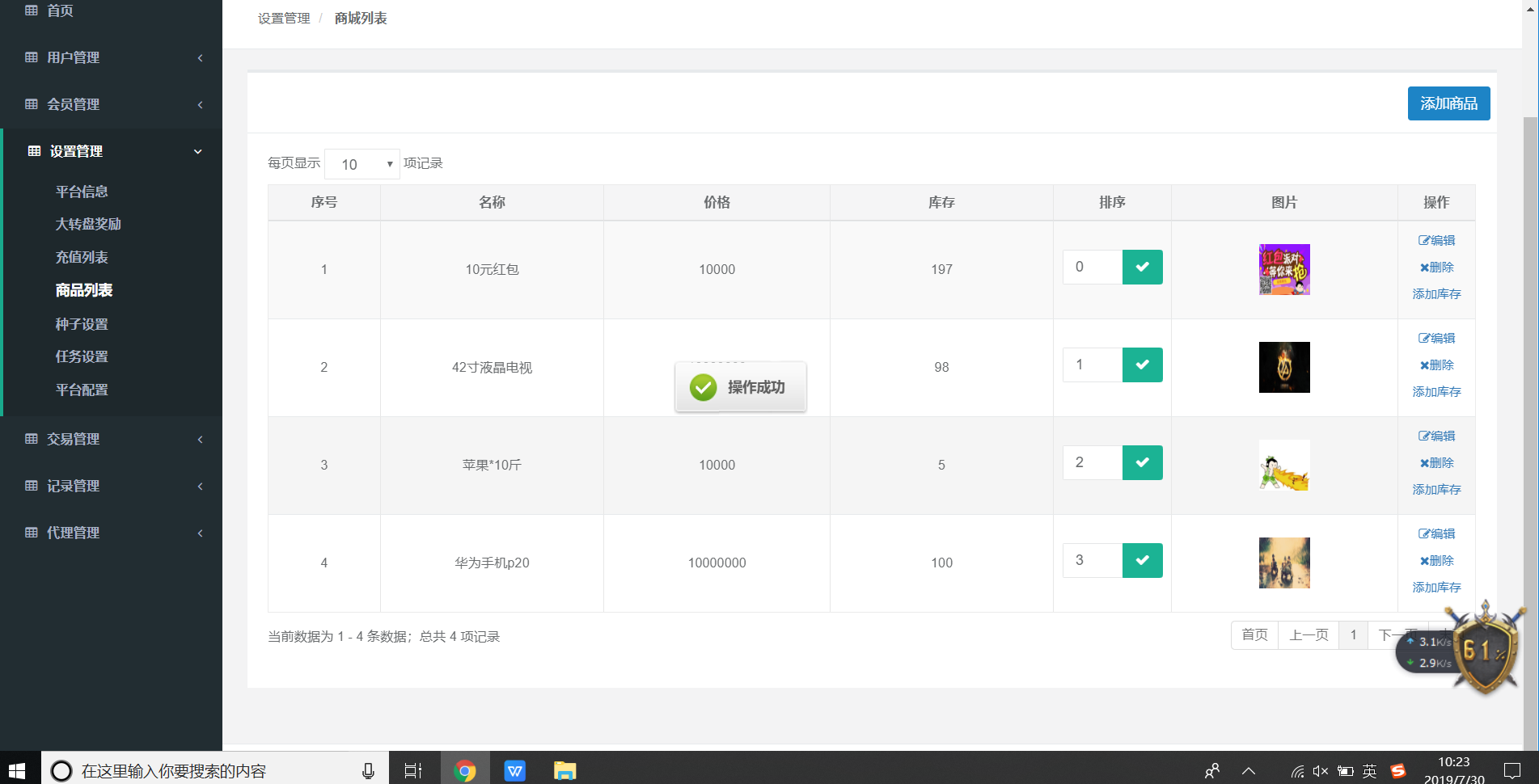Confirm sort order for 42寸液晶电视 row
Image resolution: width=1539 pixels, height=784 pixels.
point(1142,365)
